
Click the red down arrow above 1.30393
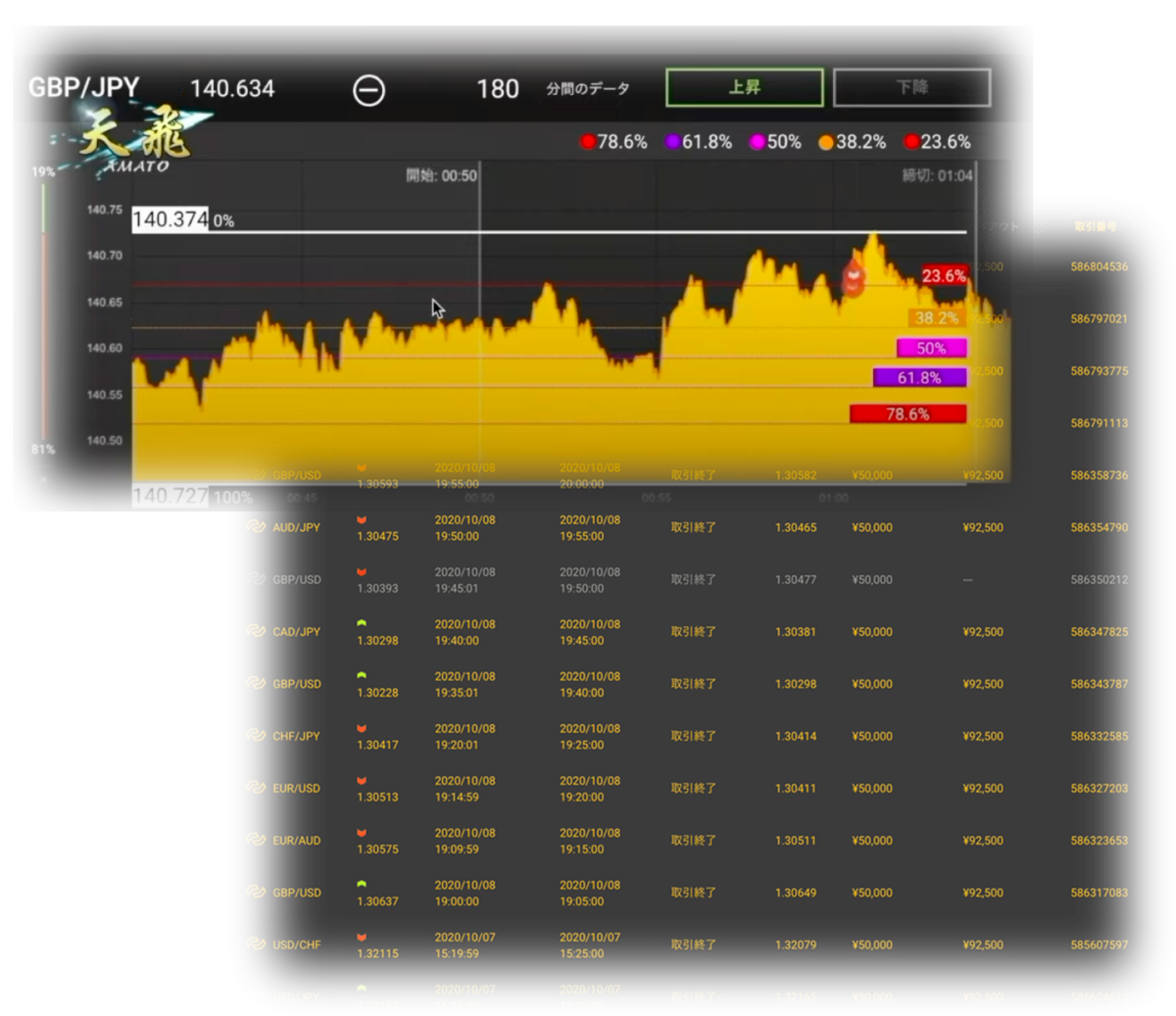coord(362,571)
